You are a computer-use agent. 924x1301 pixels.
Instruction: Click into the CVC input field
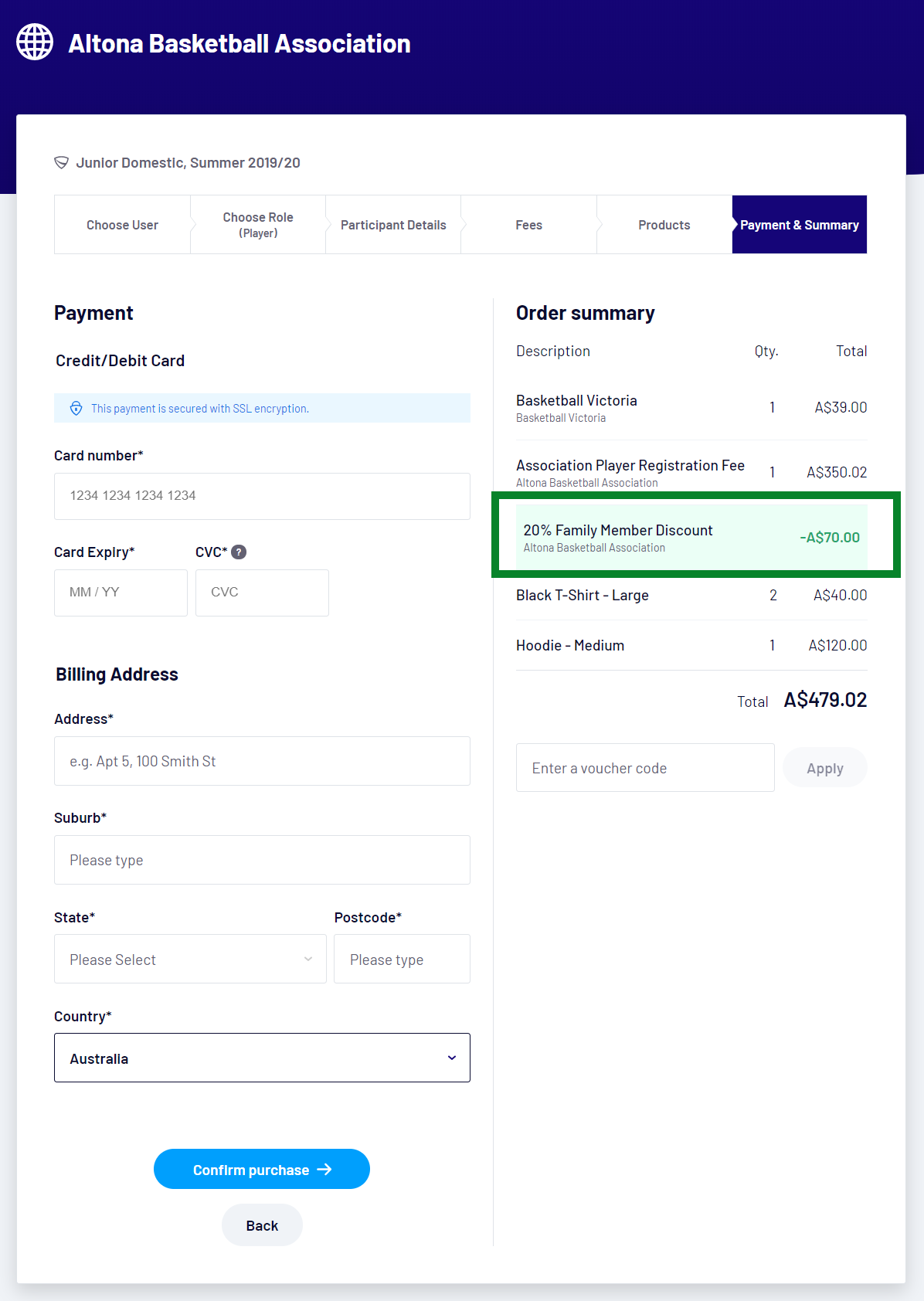[x=262, y=593]
